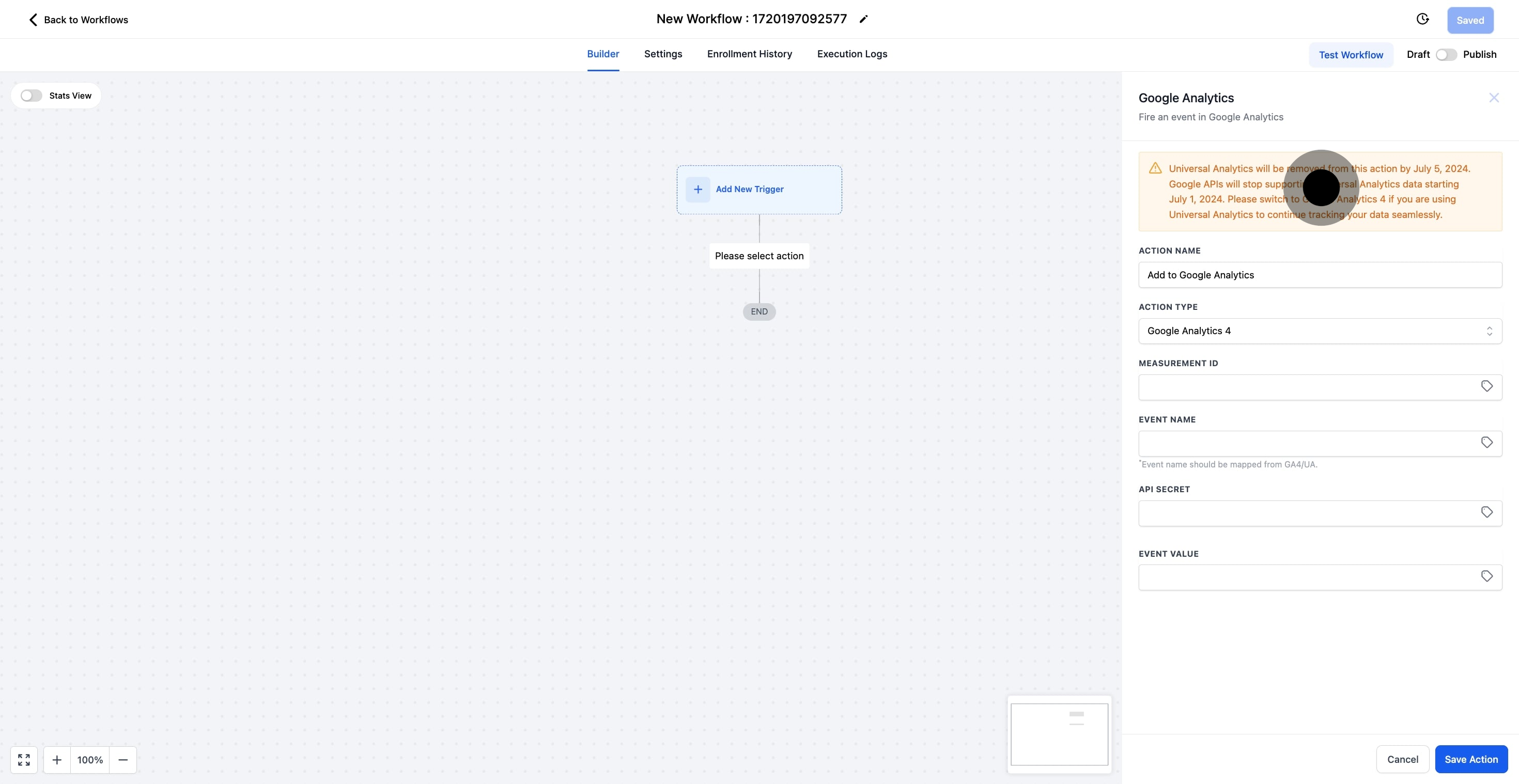This screenshot has height=784, width=1519.
Task: Click Back to Workflows arrow
Action: [33, 20]
